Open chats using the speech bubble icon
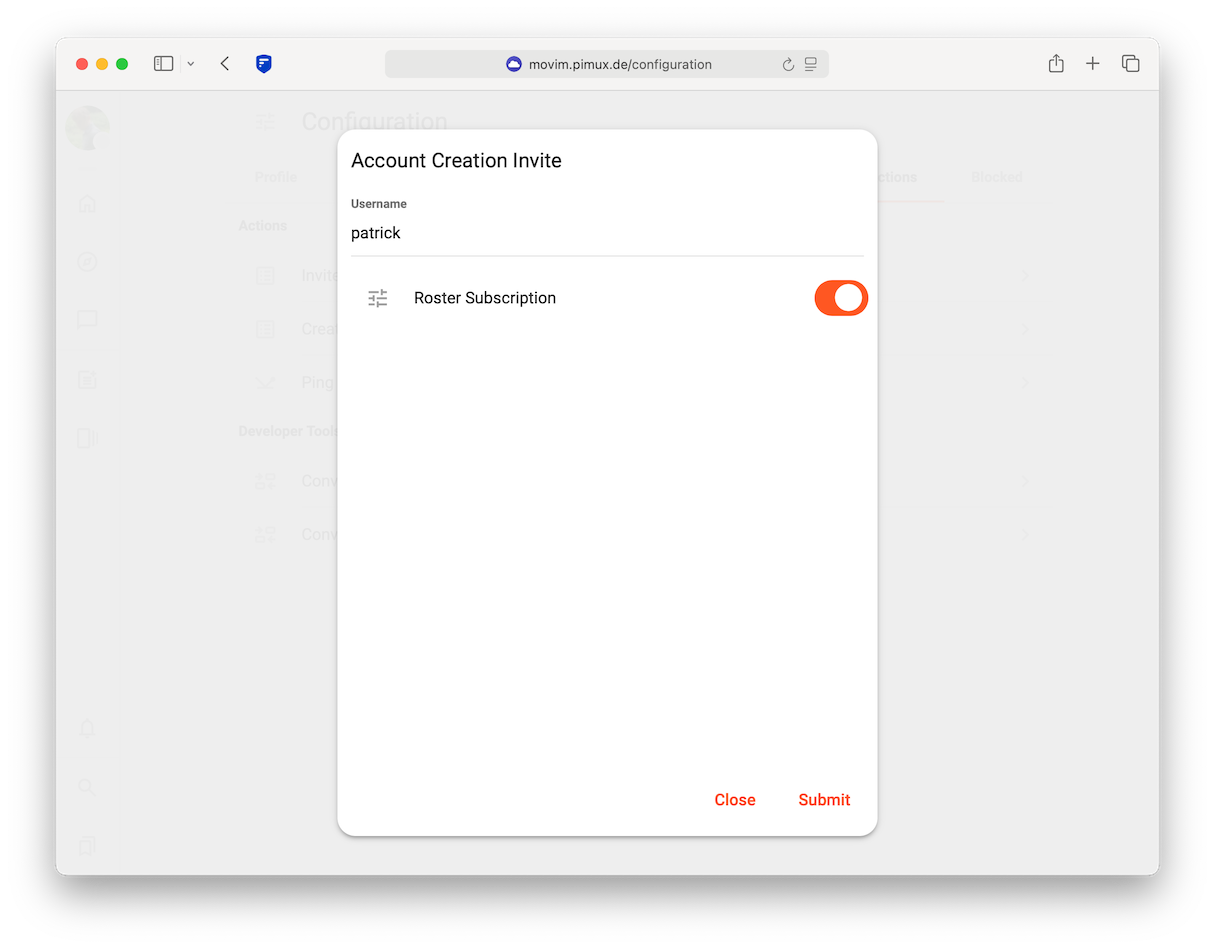The width and height of the screenshot is (1215, 949). click(87, 320)
